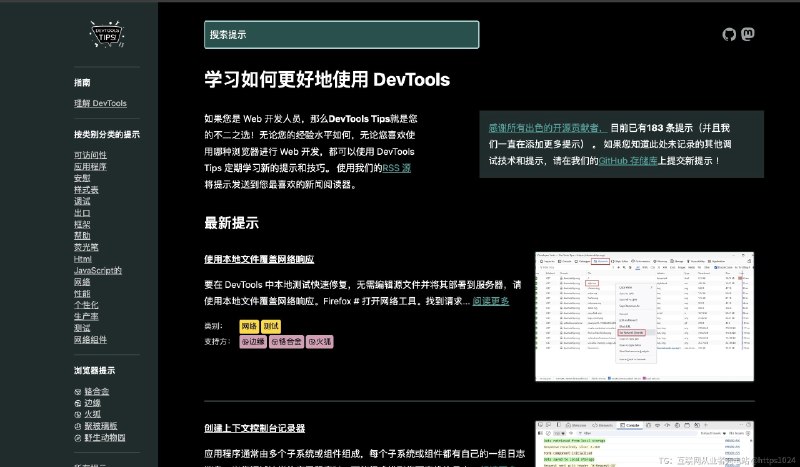
Task: Click the 最新提示 heading
Action: tap(232, 223)
